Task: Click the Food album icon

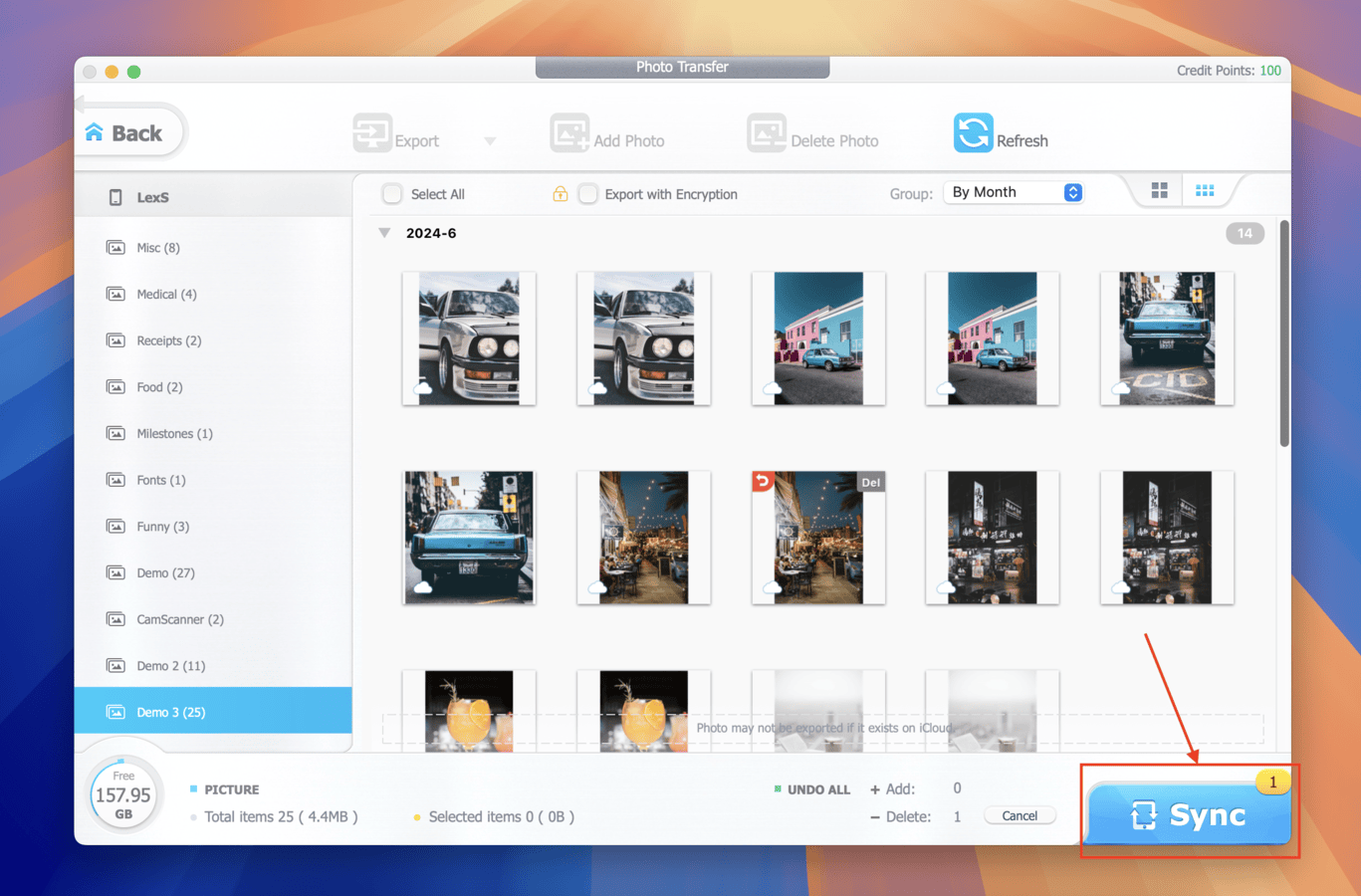Action: tap(115, 386)
